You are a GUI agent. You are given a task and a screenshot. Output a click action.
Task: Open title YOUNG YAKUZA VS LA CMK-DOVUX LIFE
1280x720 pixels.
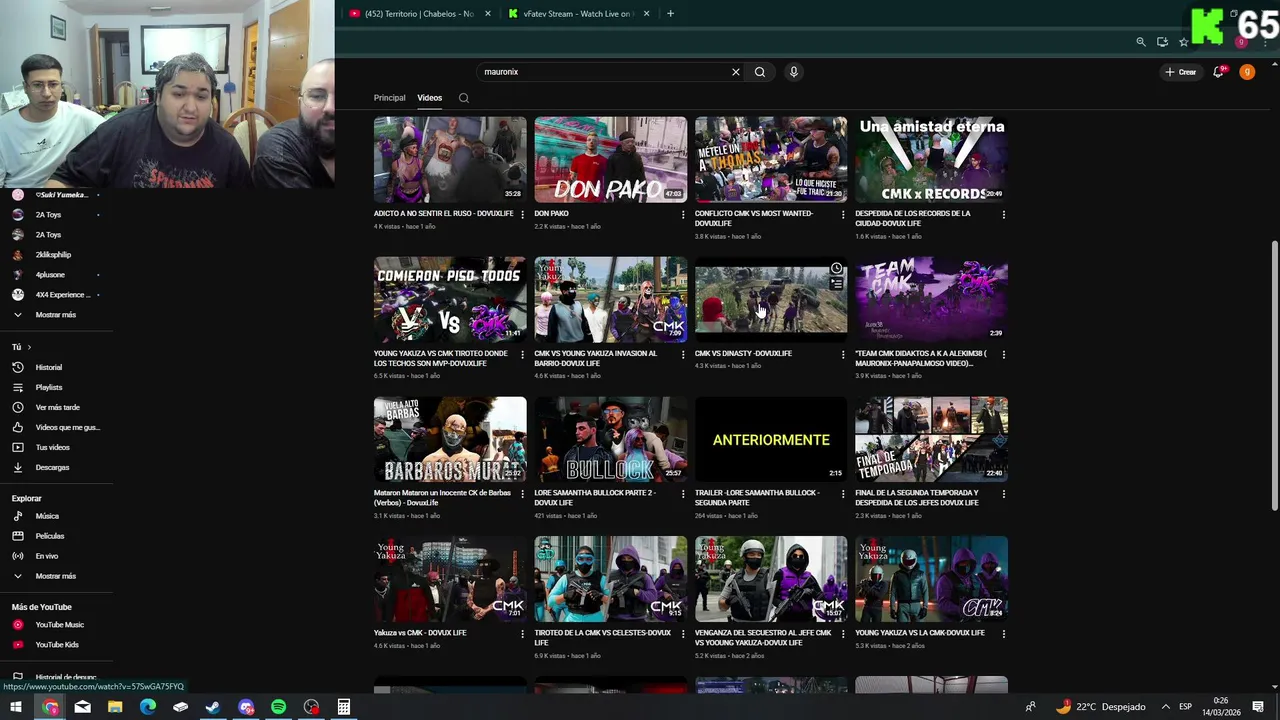(920, 633)
